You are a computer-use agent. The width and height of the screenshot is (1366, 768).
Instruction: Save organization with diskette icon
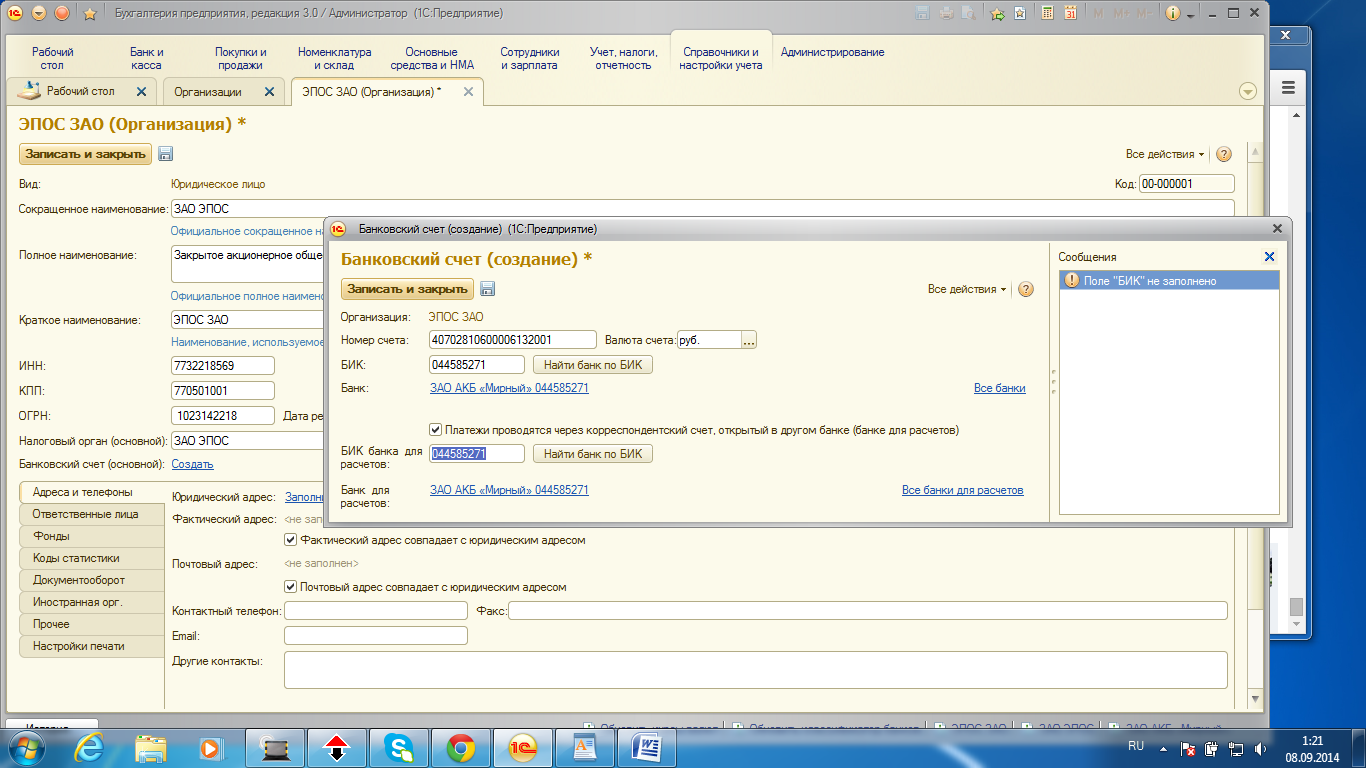pyautogui.click(x=166, y=154)
